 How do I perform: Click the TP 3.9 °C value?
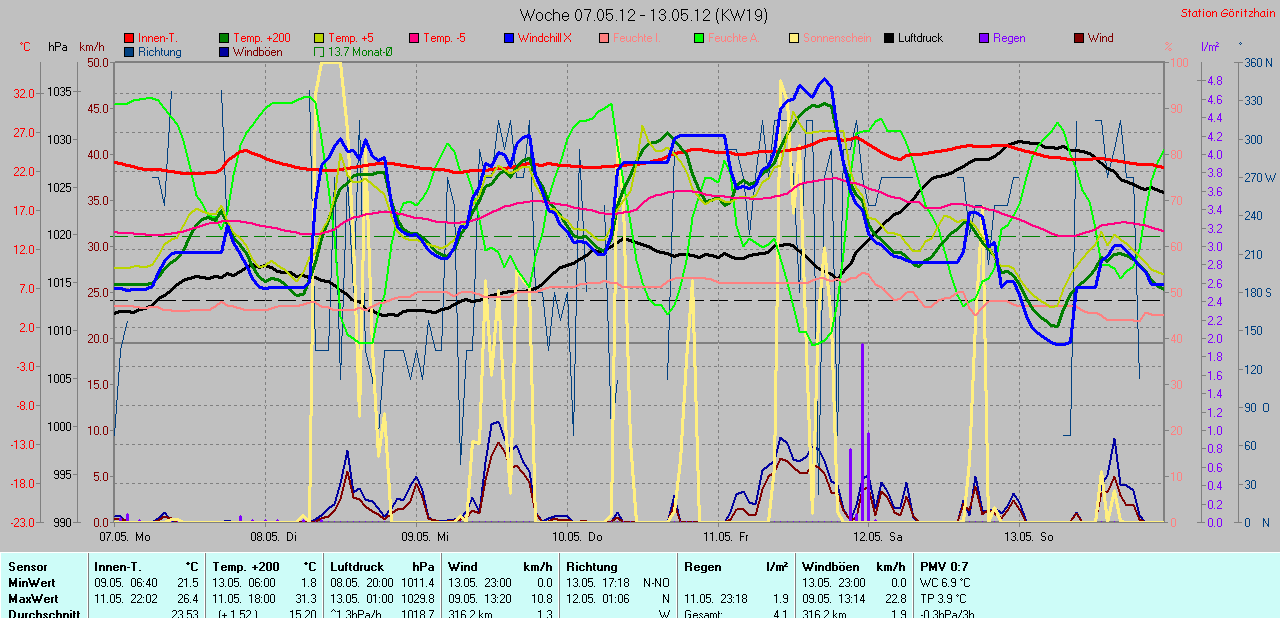(x=943, y=599)
